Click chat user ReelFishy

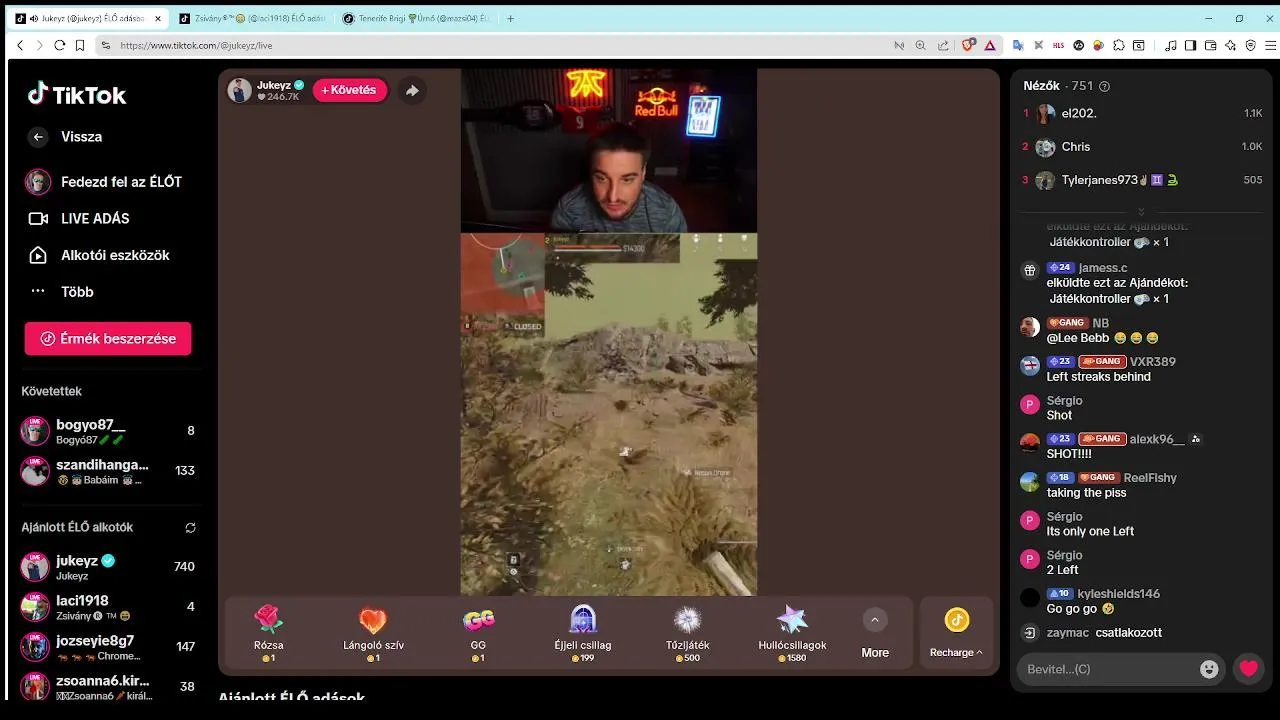1150,478
